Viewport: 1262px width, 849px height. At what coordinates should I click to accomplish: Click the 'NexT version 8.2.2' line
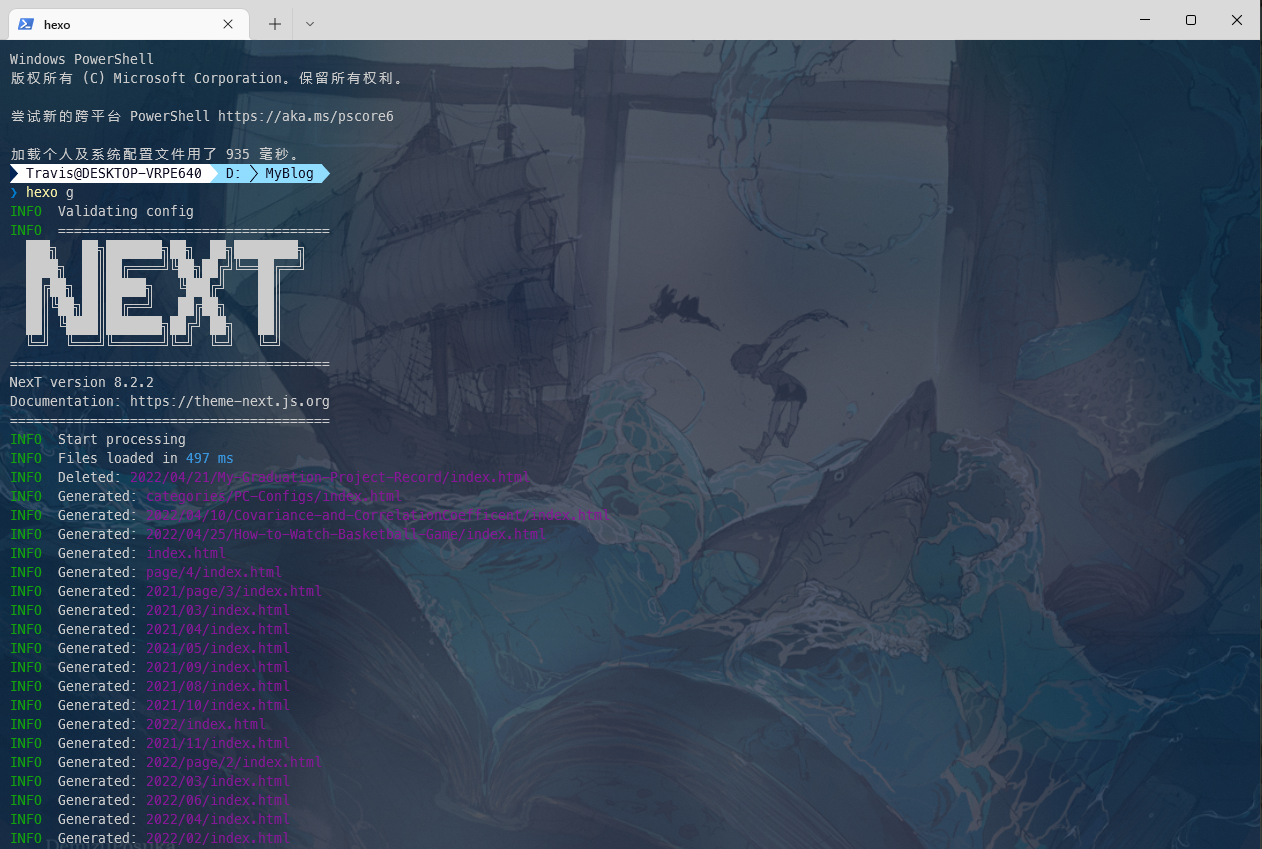pos(82,382)
